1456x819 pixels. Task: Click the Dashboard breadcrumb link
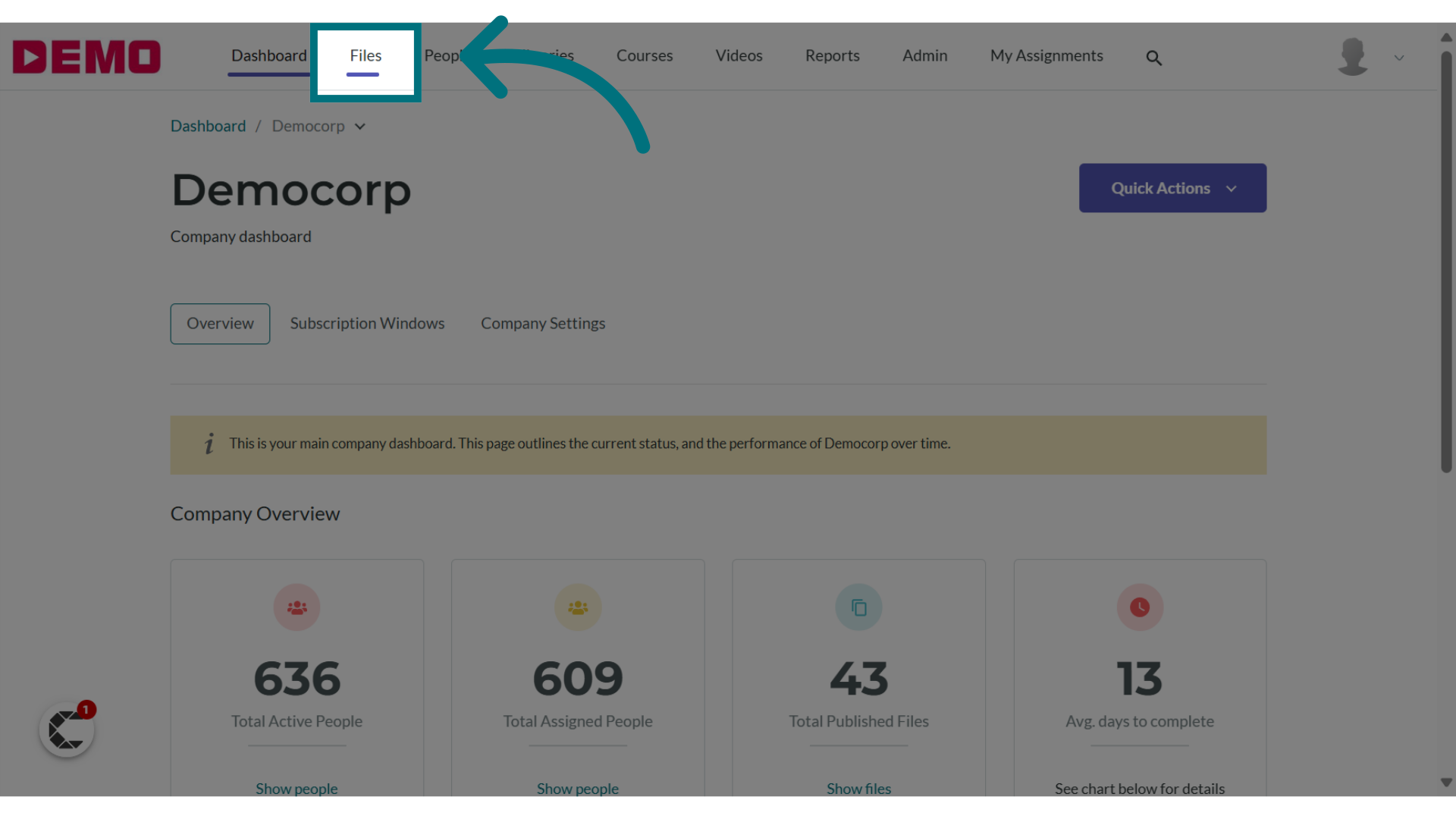click(208, 125)
